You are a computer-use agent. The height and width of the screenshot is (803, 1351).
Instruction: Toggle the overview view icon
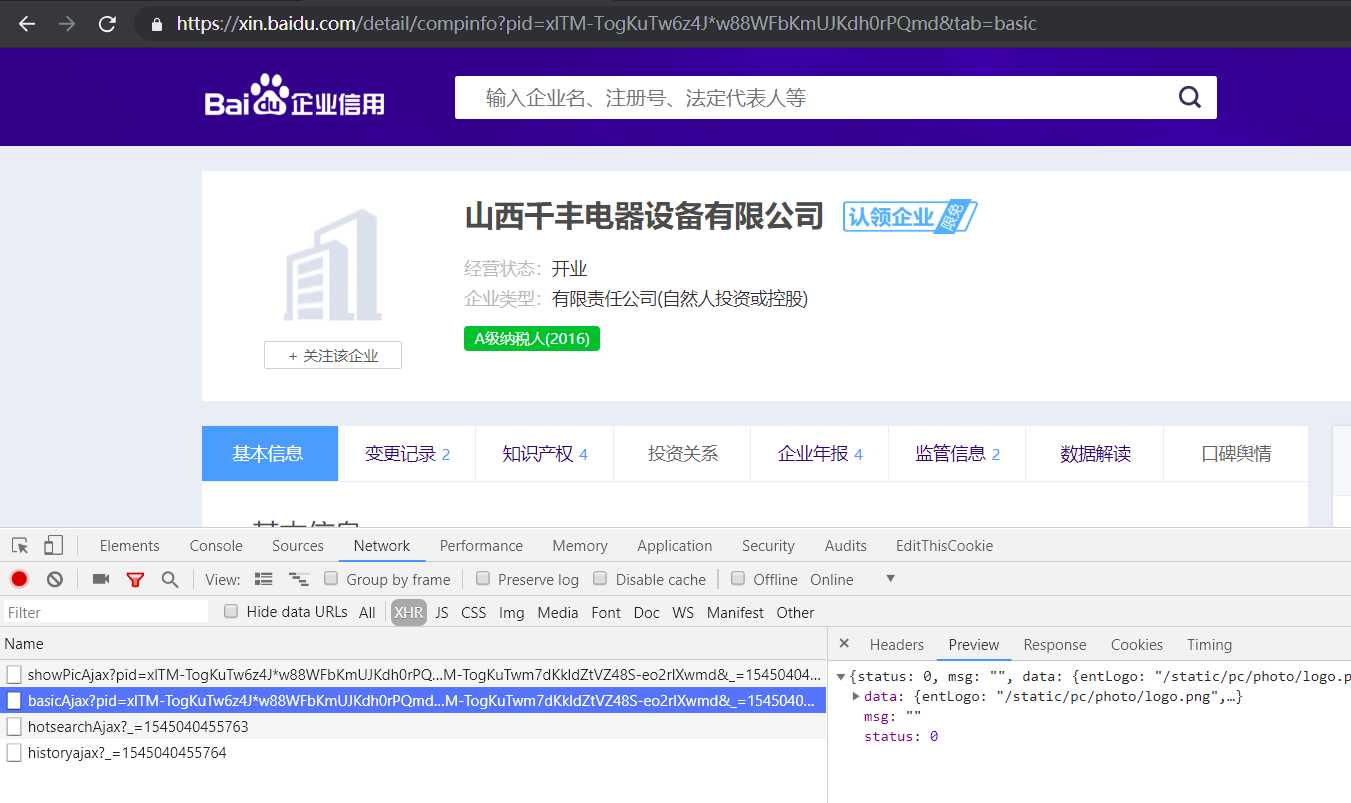pyautogui.click(x=298, y=579)
